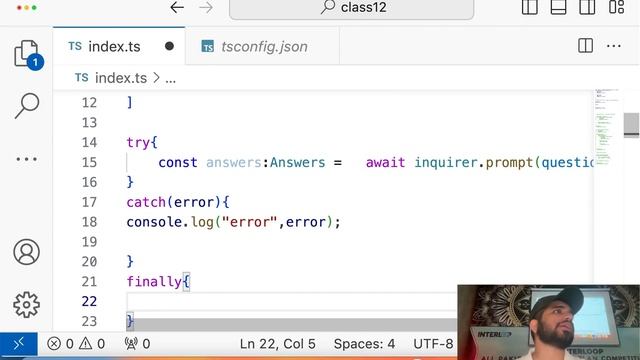Switch to the index.ts tab
Screen dimensions: 640x360
point(114,47)
